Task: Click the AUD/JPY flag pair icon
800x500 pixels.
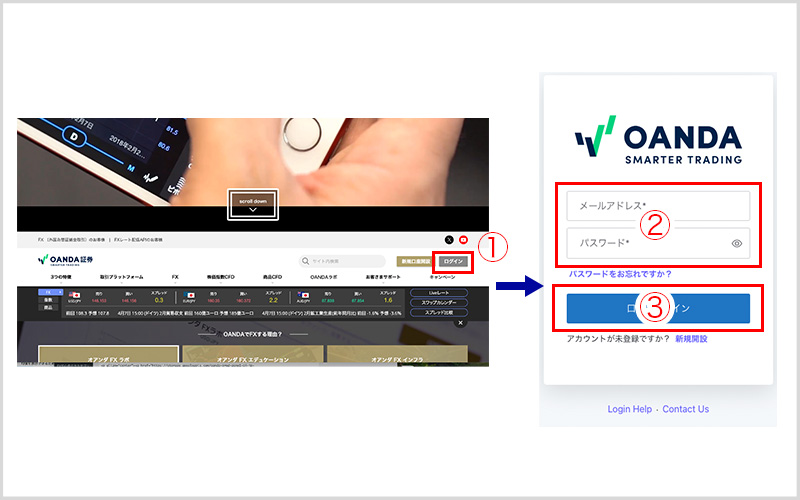Action: (x=304, y=295)
